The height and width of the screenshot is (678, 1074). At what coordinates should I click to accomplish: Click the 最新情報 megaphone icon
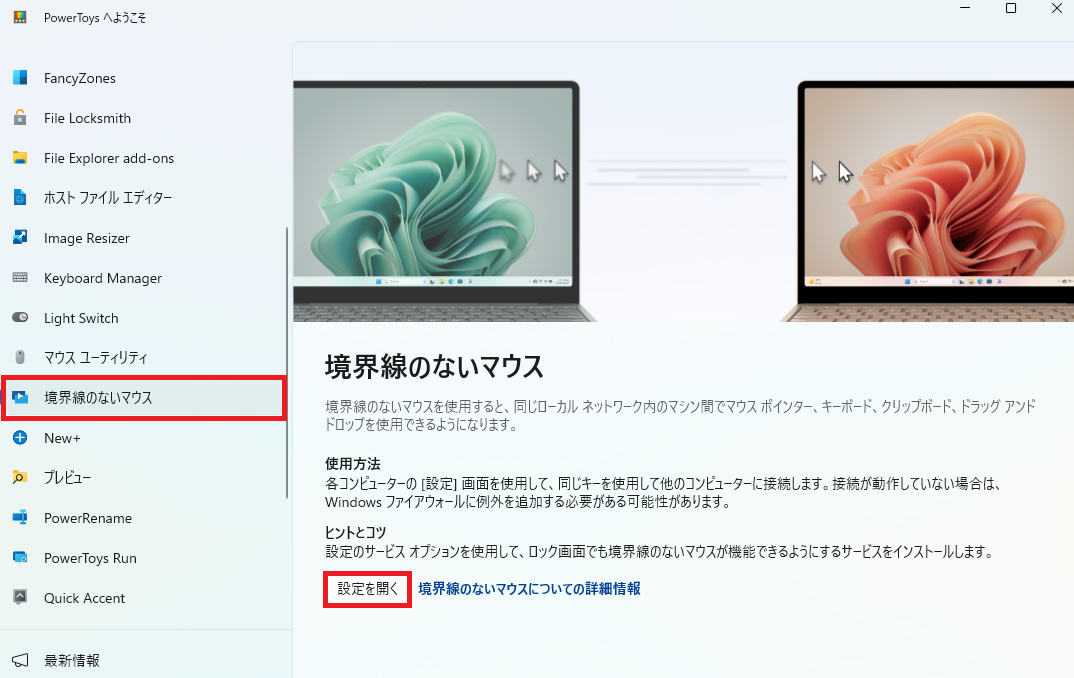pos(20,660)
